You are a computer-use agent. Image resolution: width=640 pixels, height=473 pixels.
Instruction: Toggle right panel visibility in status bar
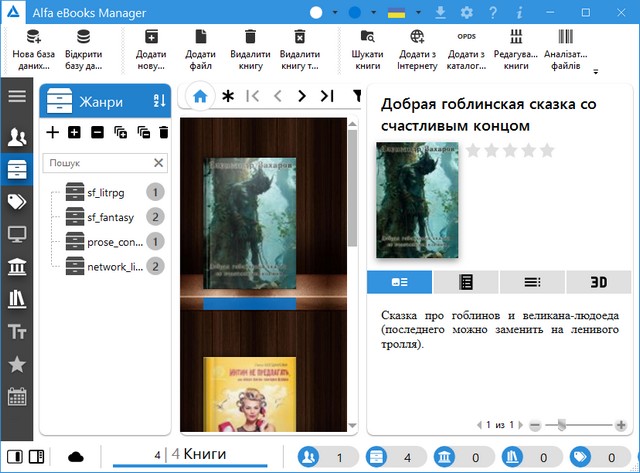[x=37, y=457]
